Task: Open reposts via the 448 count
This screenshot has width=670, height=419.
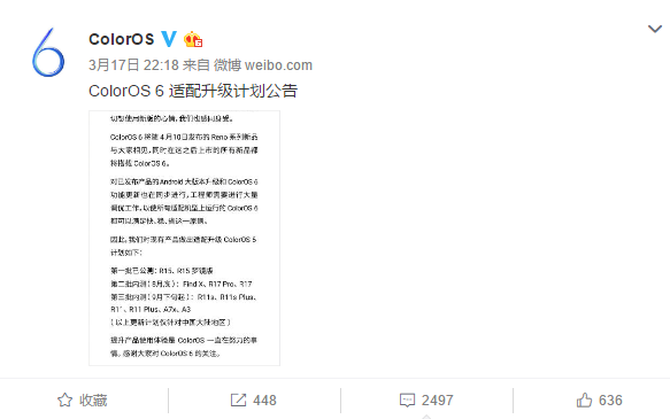Action: (264, 400)
